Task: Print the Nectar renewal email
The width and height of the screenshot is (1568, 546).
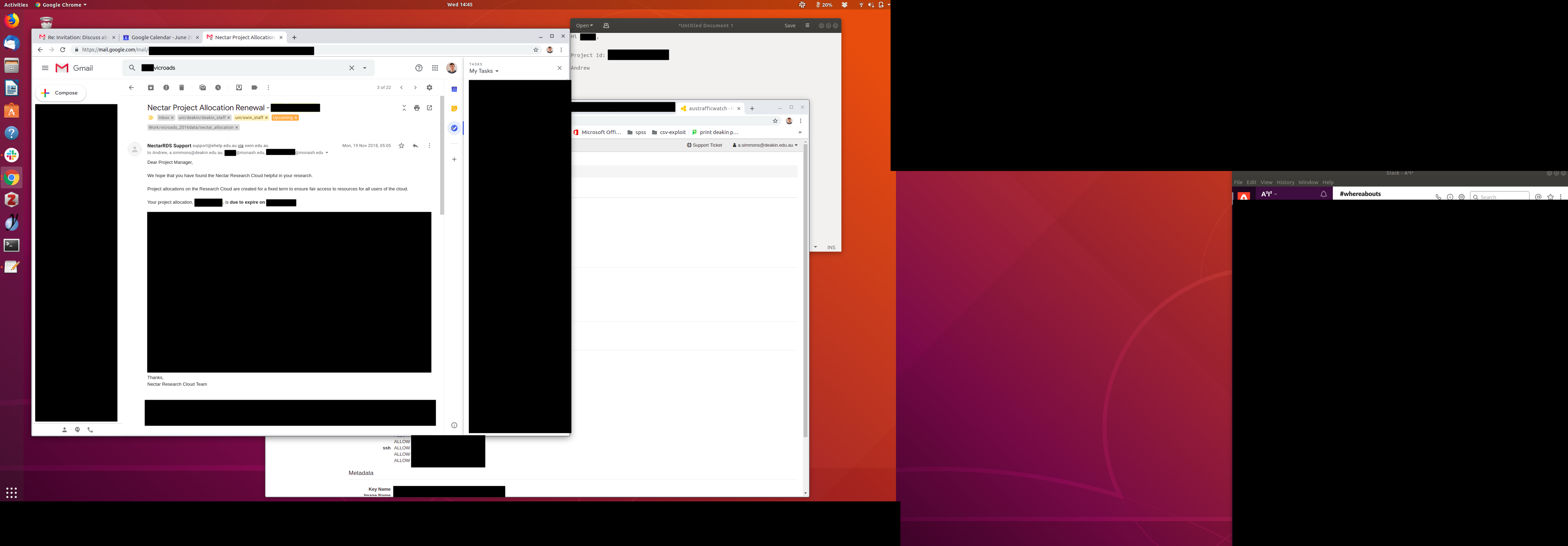Action: coord(416,108)
